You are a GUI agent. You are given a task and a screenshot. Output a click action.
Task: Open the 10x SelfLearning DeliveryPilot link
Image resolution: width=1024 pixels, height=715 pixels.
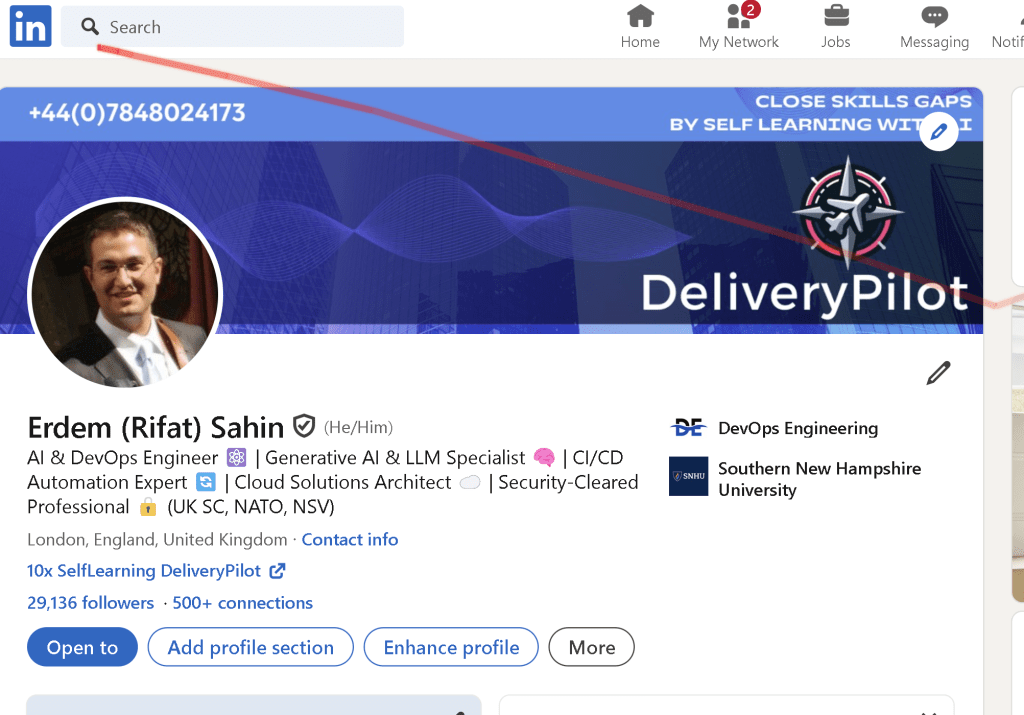[144, 571]
